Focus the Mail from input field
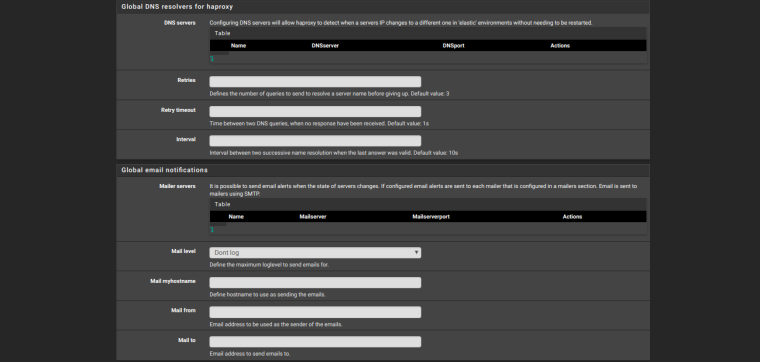This screenshot has width=760, height=362. pyautogui.click(x=315, y=312)
